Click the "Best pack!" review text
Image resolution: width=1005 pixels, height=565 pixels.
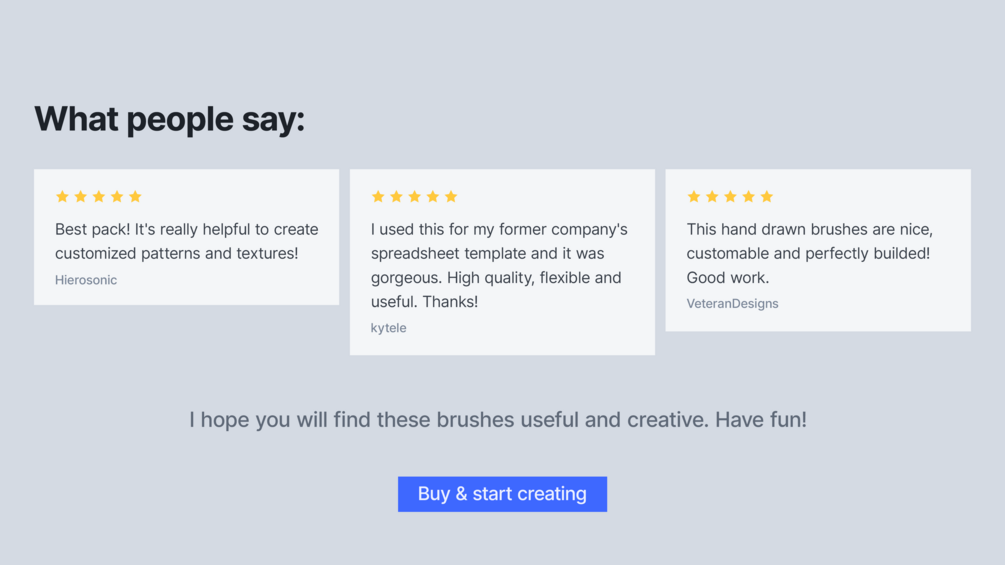(186, 241)
